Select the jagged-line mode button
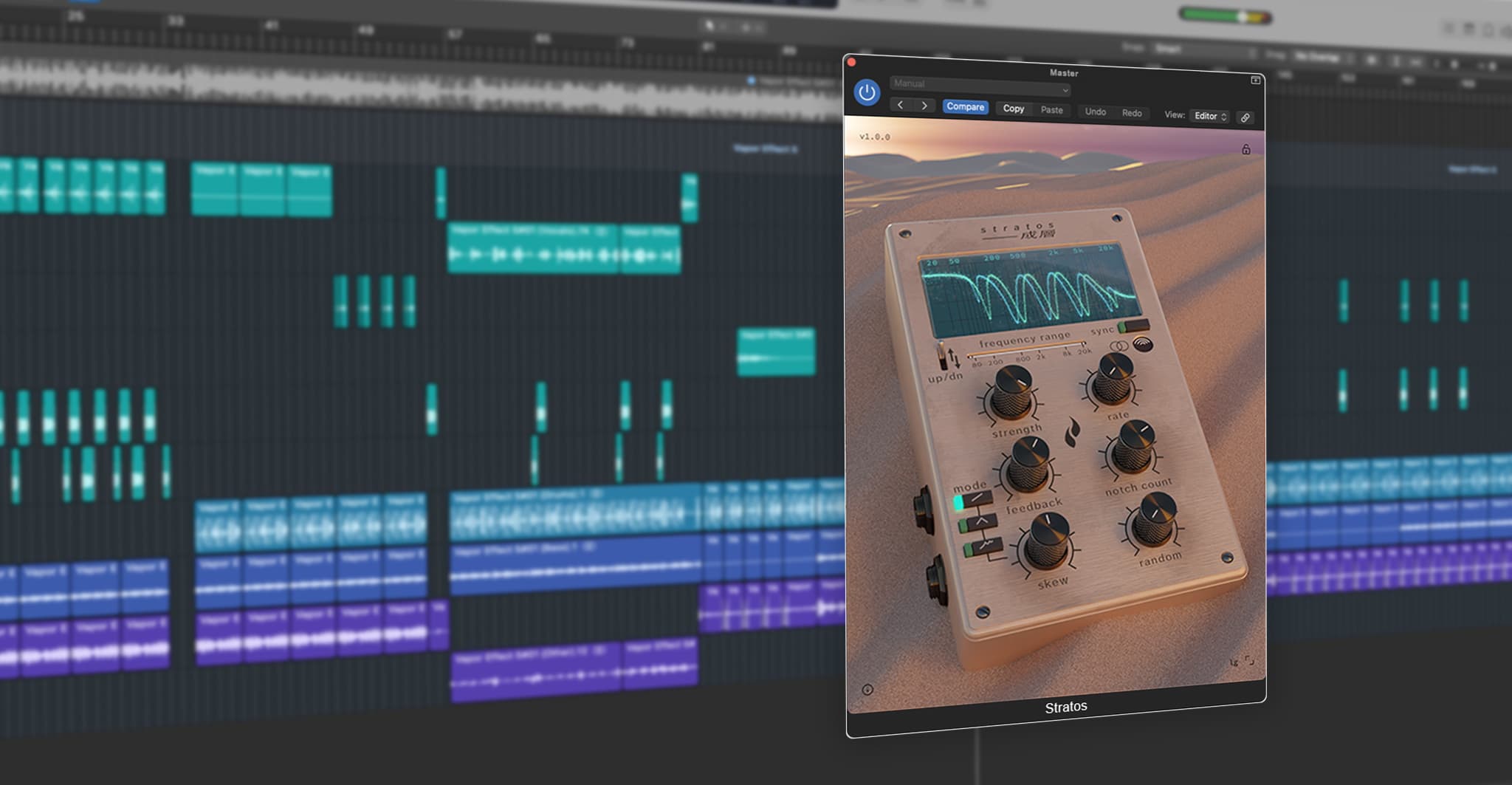1512x785 pixels. pyautogui.click(x=983, y=548)
